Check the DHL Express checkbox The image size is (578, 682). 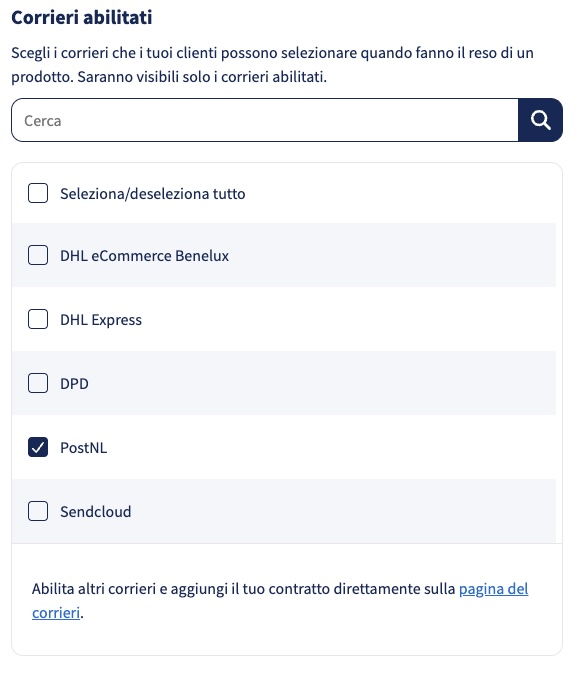click(x=38, y=319)
